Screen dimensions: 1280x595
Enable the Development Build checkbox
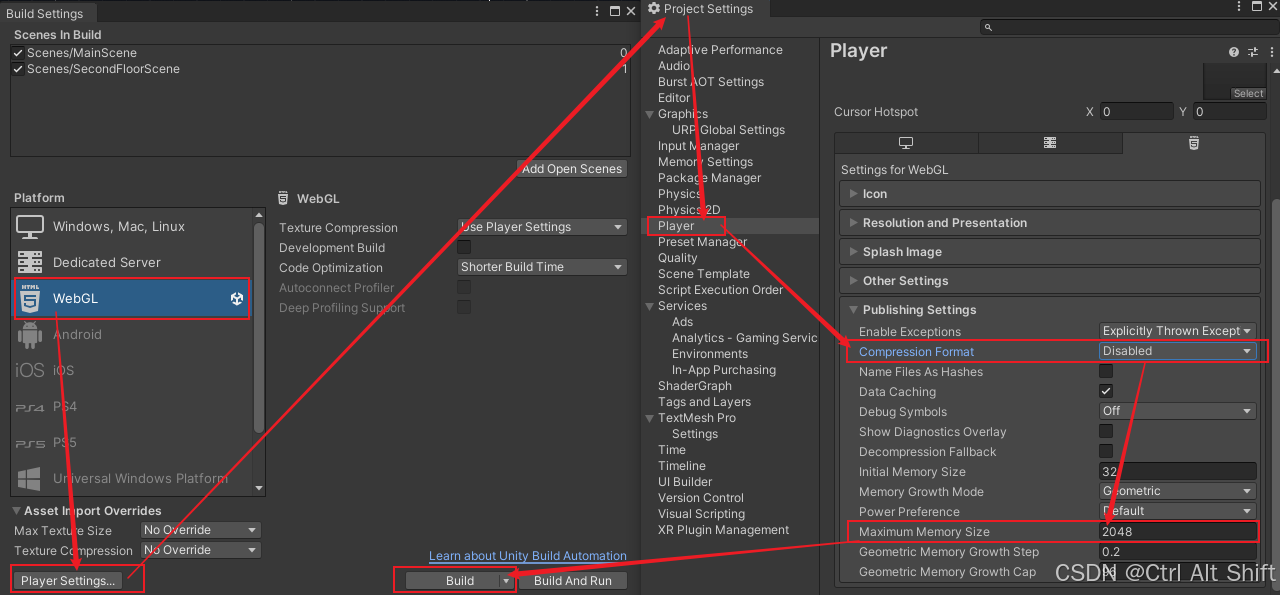(x=464, y=247)
